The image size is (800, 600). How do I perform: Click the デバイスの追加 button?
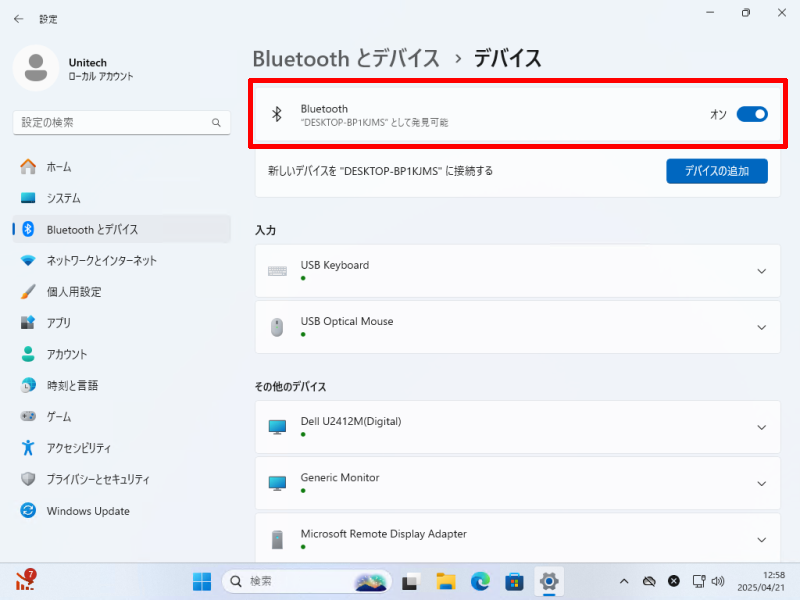coord(717,171)
